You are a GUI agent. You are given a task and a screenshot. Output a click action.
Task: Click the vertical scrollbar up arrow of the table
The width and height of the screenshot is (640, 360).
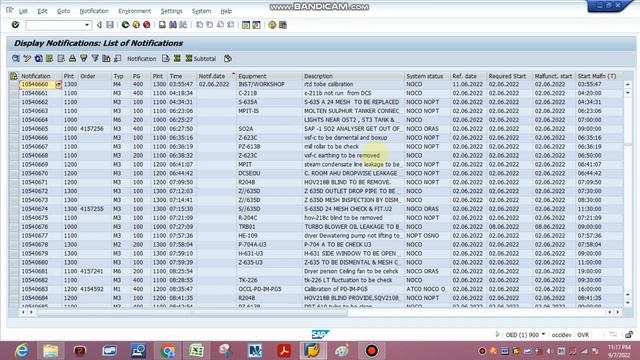coord(628,84)
